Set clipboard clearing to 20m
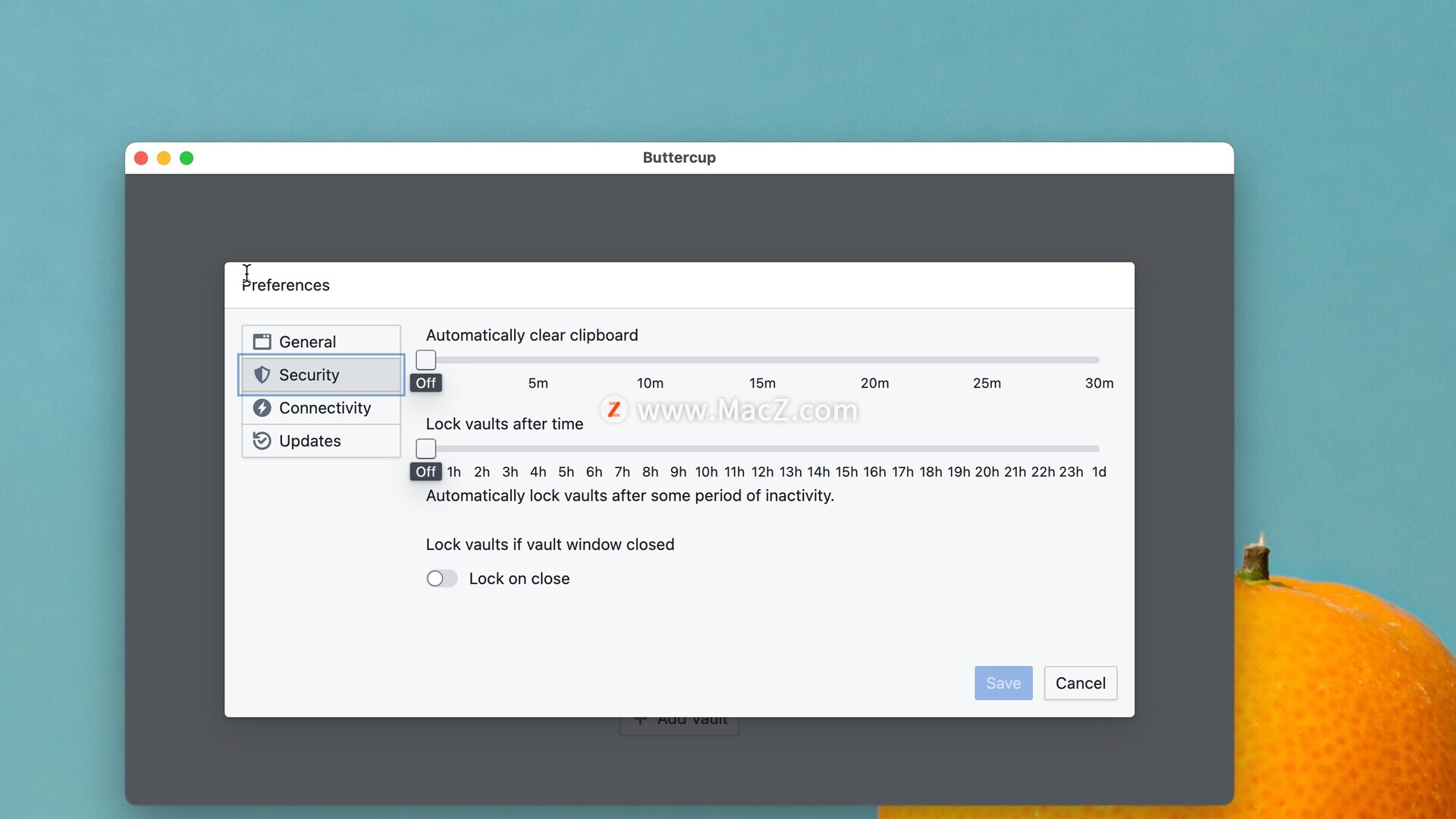 tap(874, 383)
